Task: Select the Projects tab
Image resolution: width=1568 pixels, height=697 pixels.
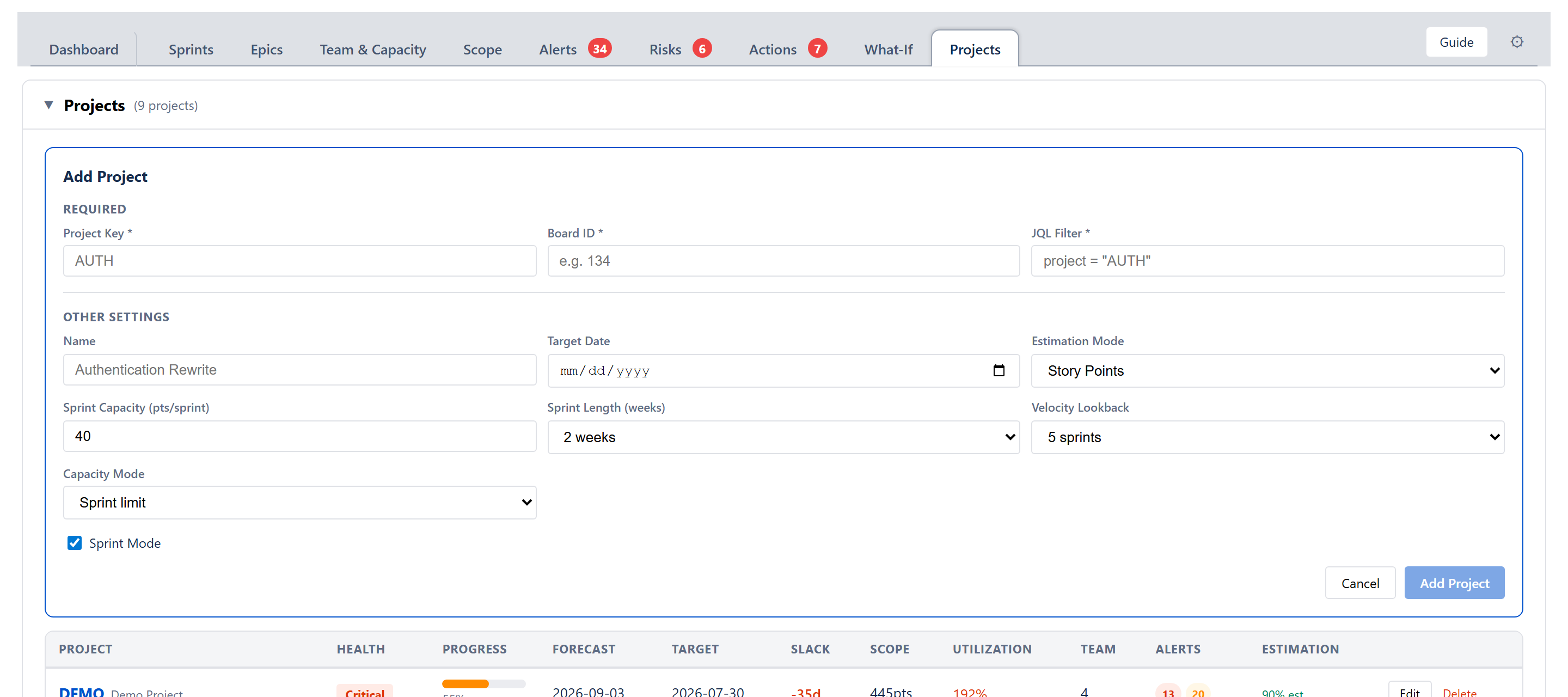Action: point(975,50)
